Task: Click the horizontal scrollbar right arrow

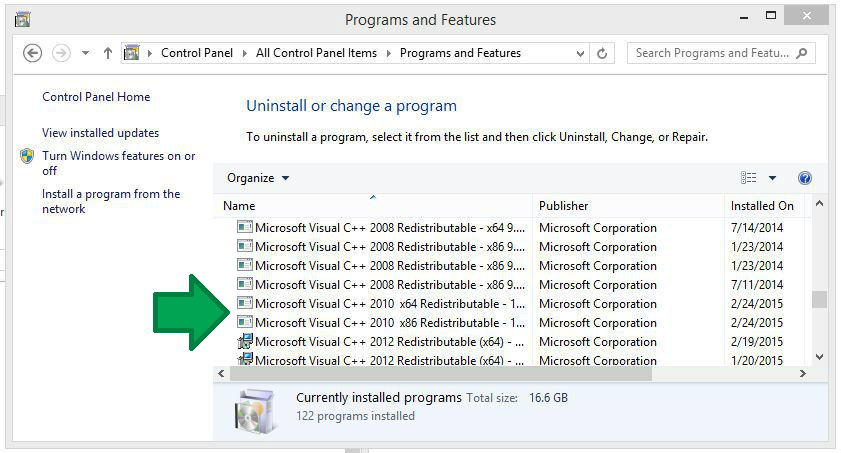Action: pyautogui.click(x=802, y=374)
